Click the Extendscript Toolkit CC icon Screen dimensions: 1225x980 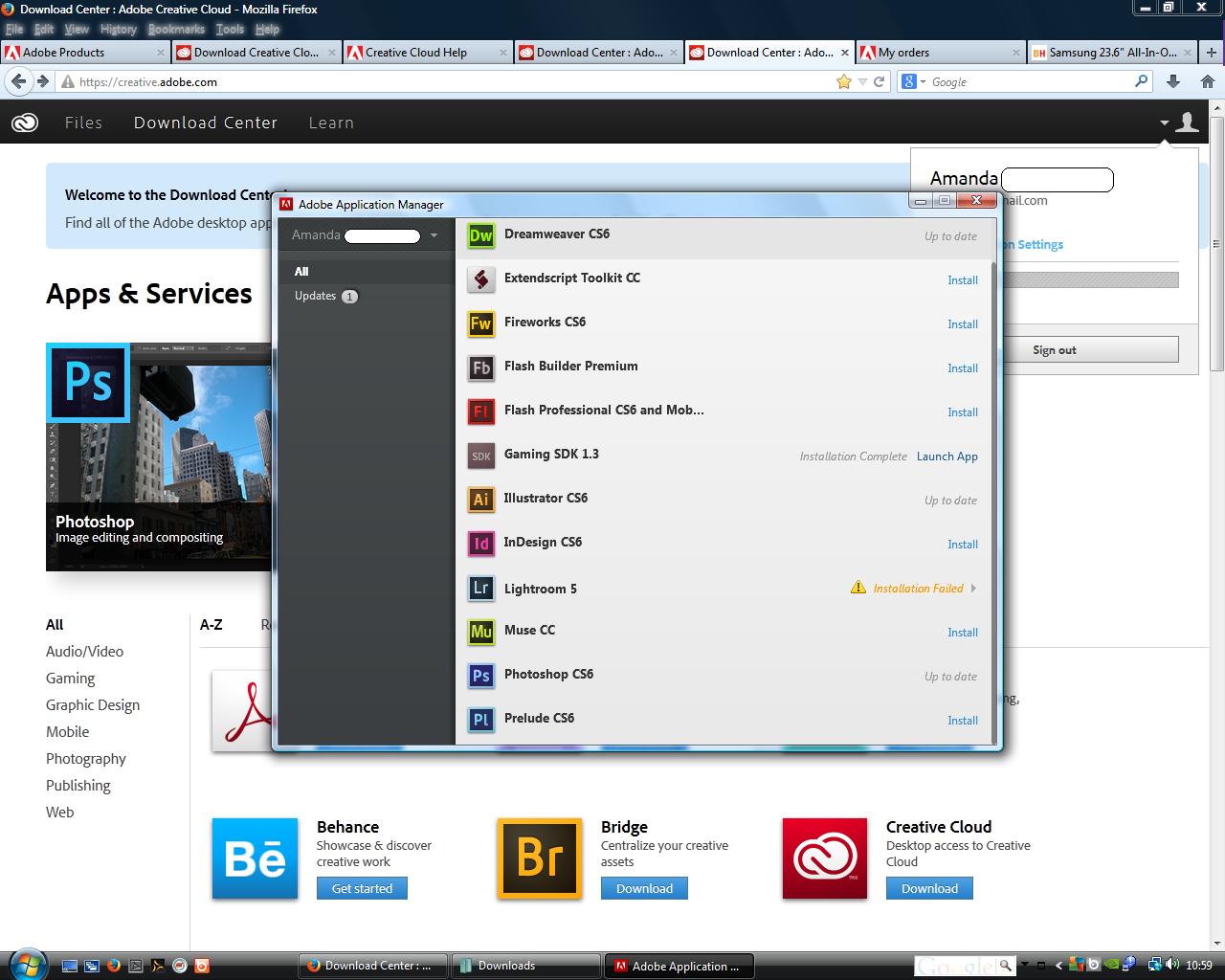pyautogui.click(x=480, y=279)
